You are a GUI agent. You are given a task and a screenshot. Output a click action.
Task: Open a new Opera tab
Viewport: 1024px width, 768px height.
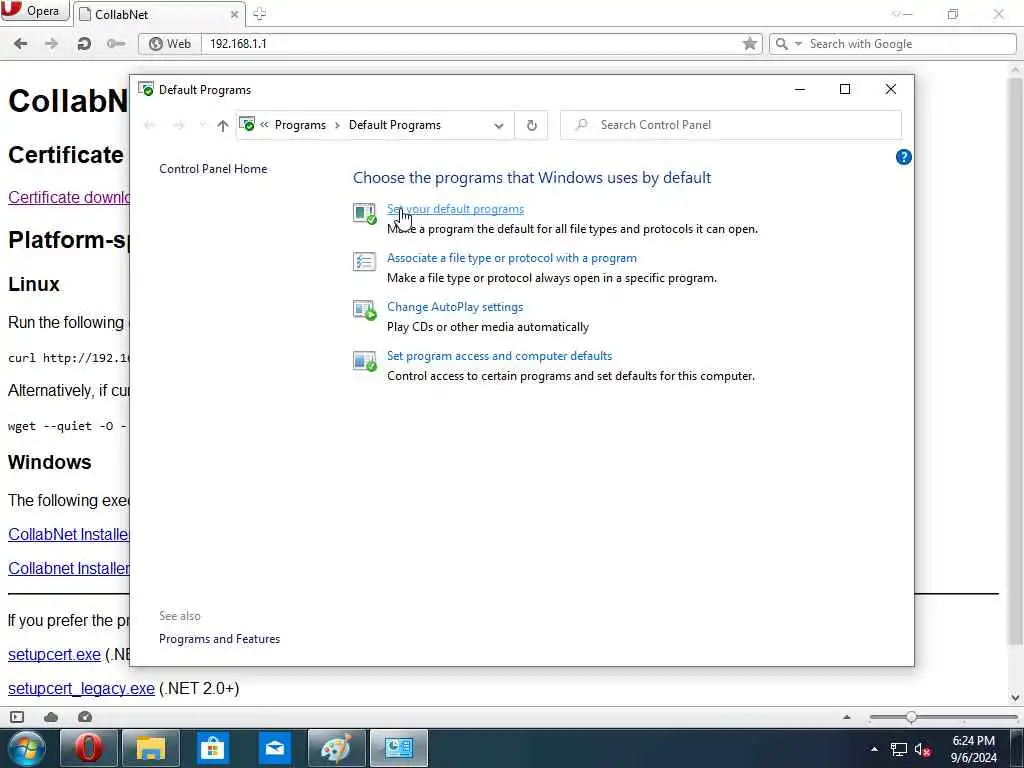click(259, 13)
